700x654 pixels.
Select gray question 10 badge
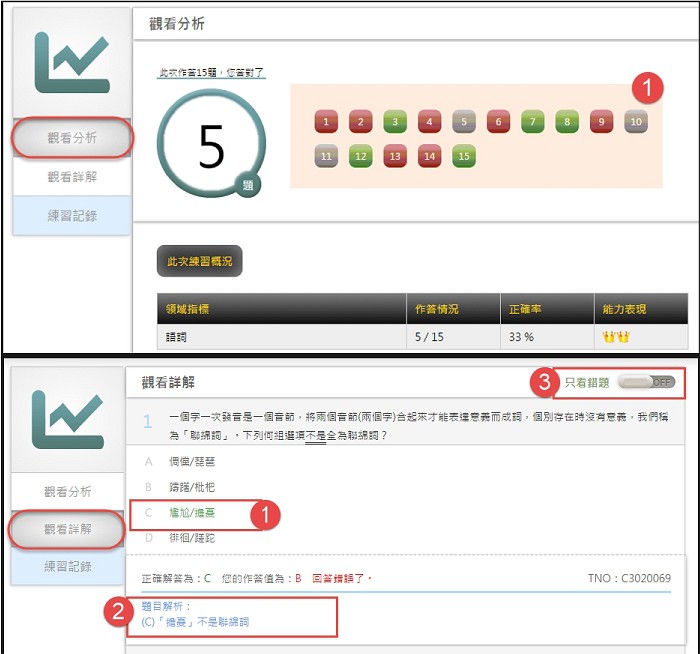click(x=636, y=121)
